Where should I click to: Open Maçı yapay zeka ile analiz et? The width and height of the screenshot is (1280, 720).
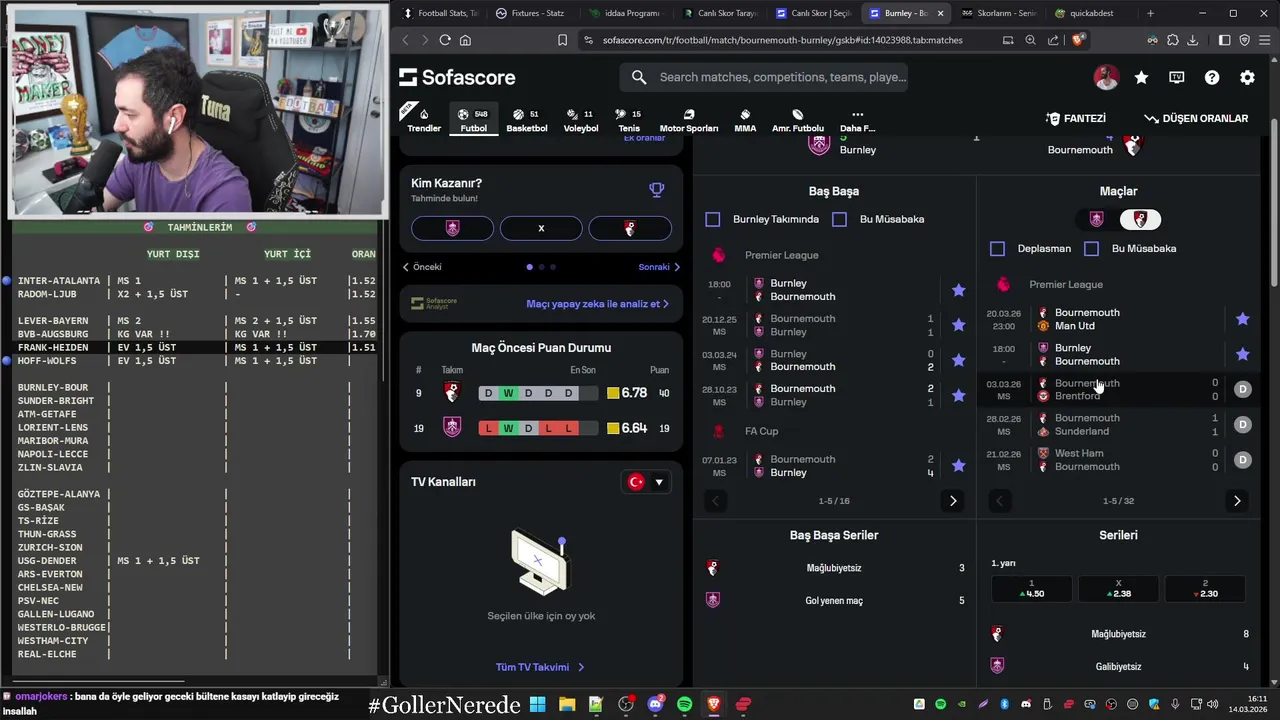(x=598, y=304)
